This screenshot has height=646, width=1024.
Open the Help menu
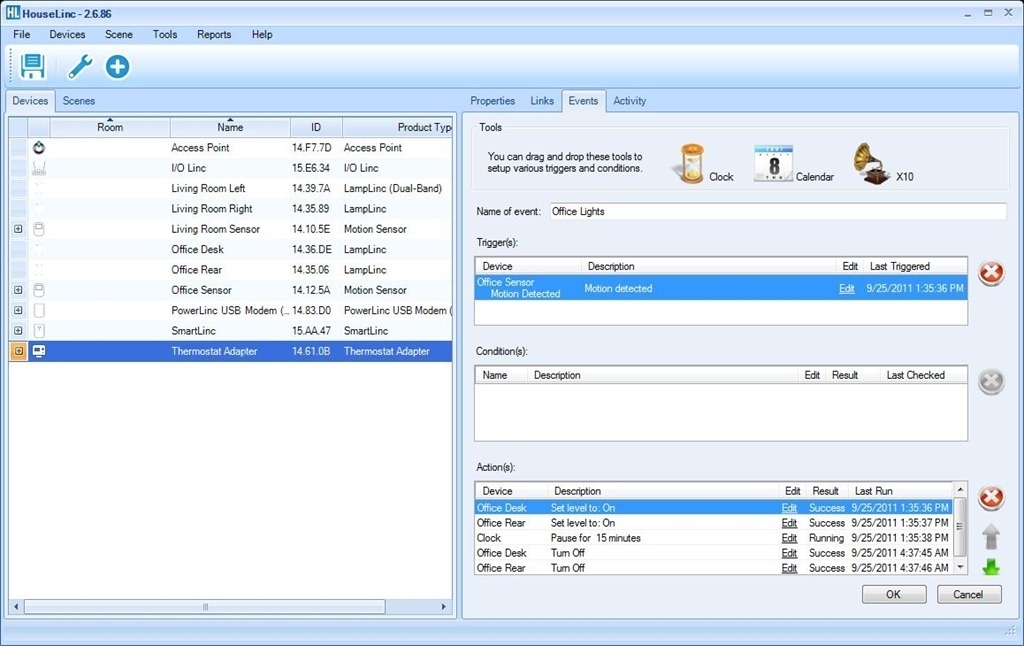pos(262,34)
